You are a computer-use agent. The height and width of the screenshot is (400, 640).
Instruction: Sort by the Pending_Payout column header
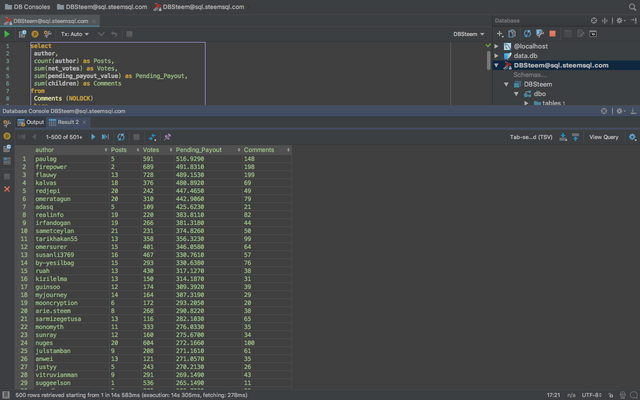point(208,150)
